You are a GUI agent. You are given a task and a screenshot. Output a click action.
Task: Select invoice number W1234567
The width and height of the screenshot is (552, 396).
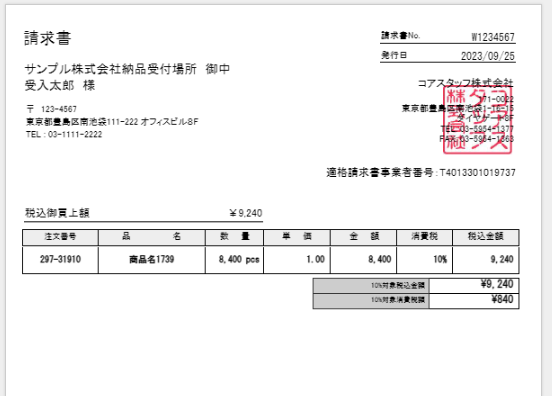[x=493, y=37]
